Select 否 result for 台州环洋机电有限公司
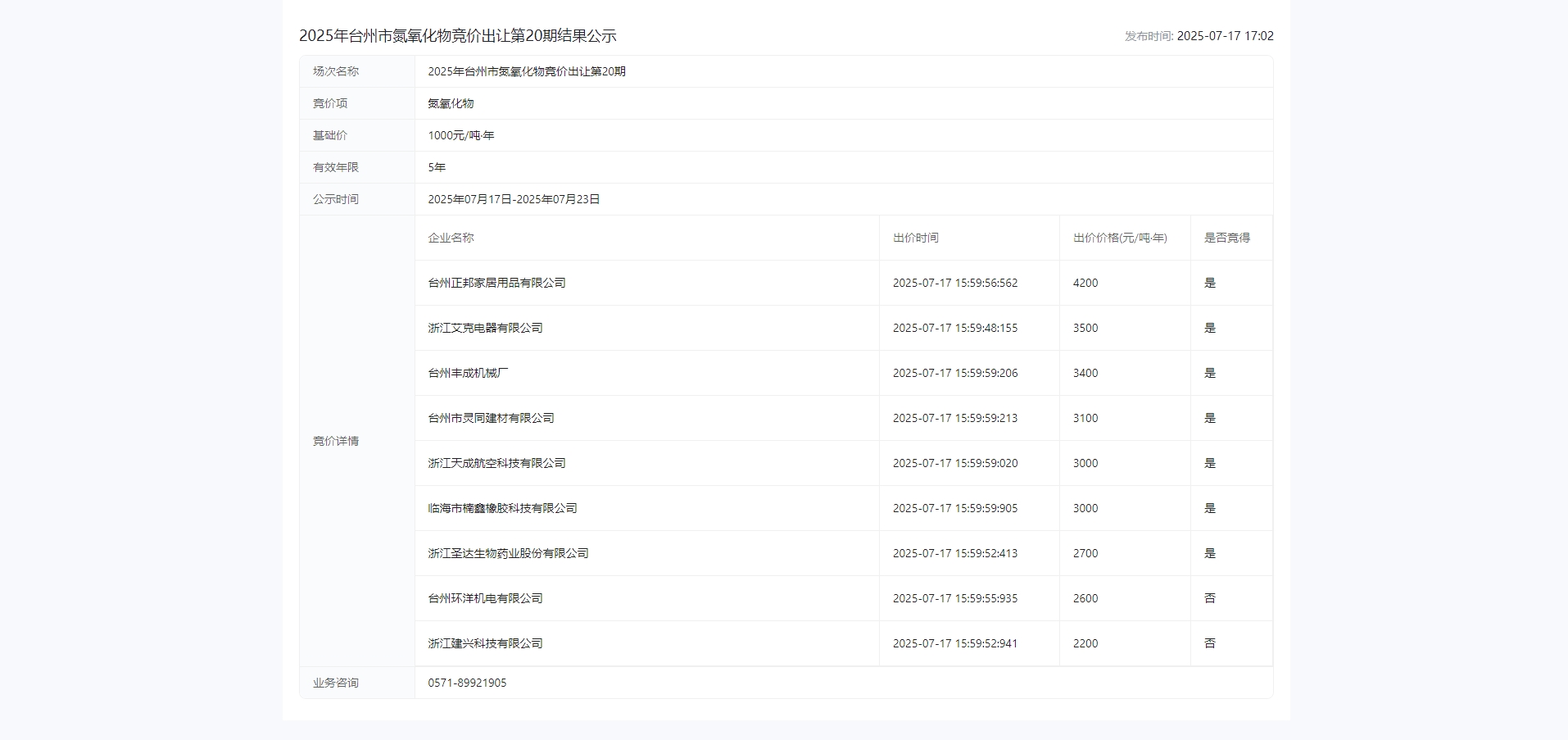 point(1209,598)
